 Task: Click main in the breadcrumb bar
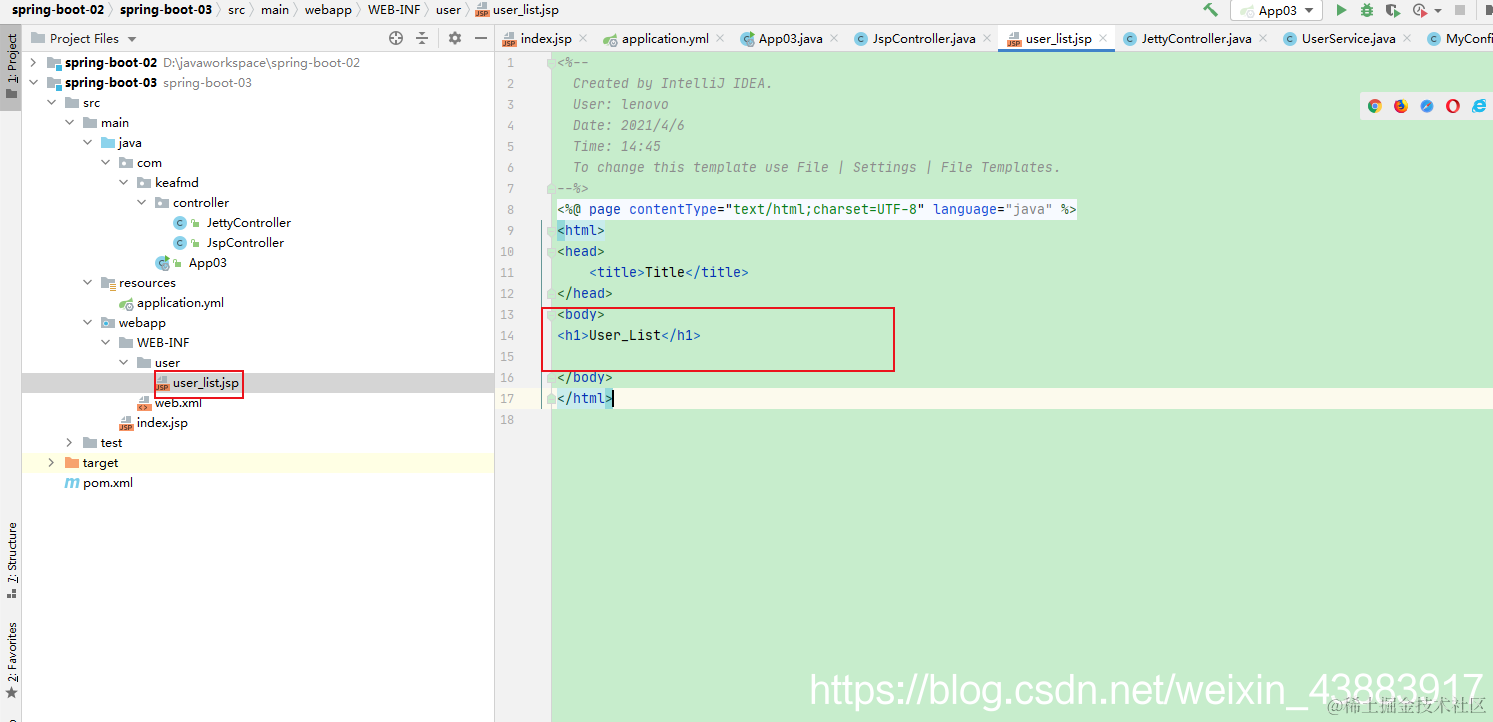[274, 9]
